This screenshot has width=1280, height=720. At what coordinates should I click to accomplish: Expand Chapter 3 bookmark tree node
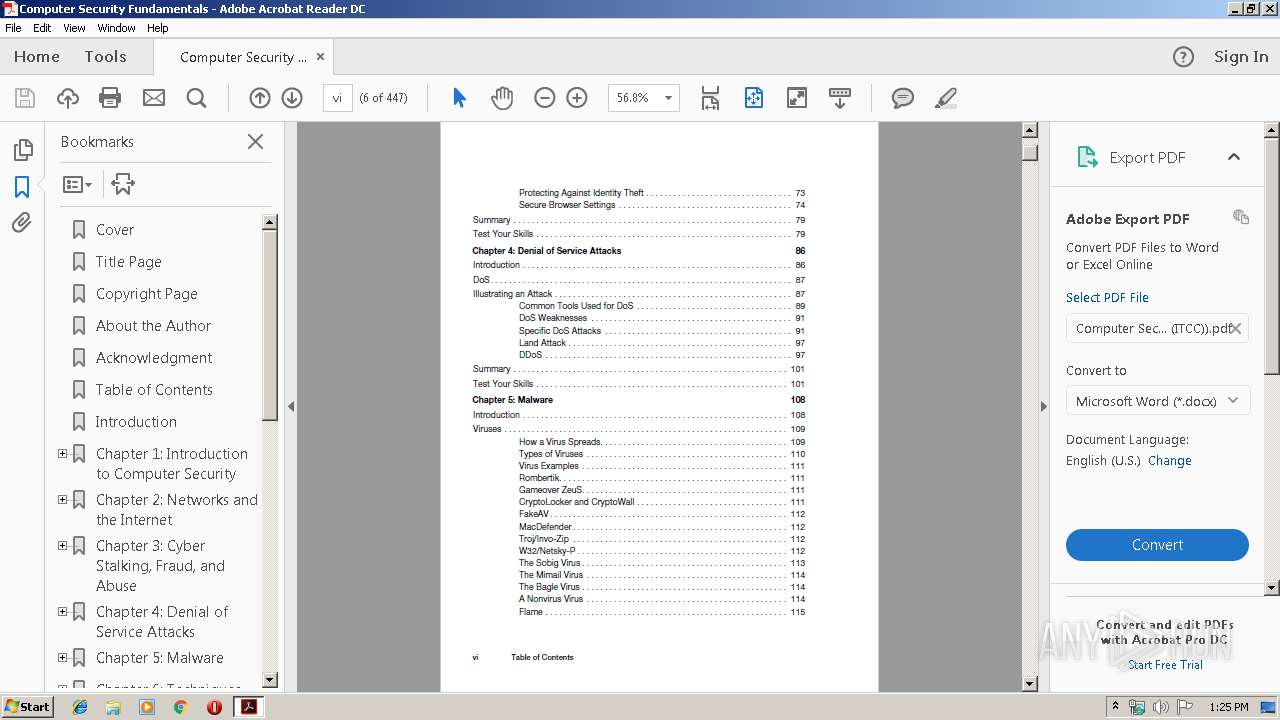click(63, 546)
